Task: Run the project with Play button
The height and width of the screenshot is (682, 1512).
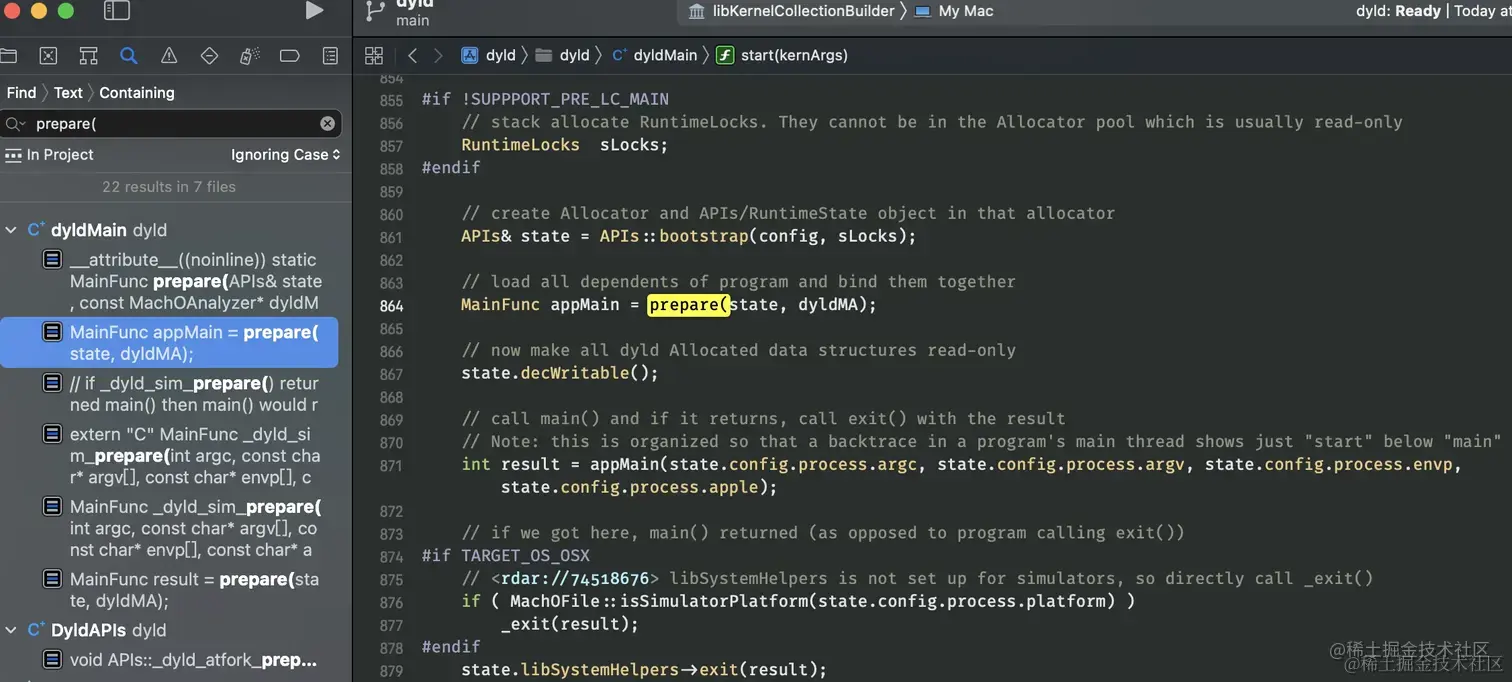Action: [x=314, y=10]
